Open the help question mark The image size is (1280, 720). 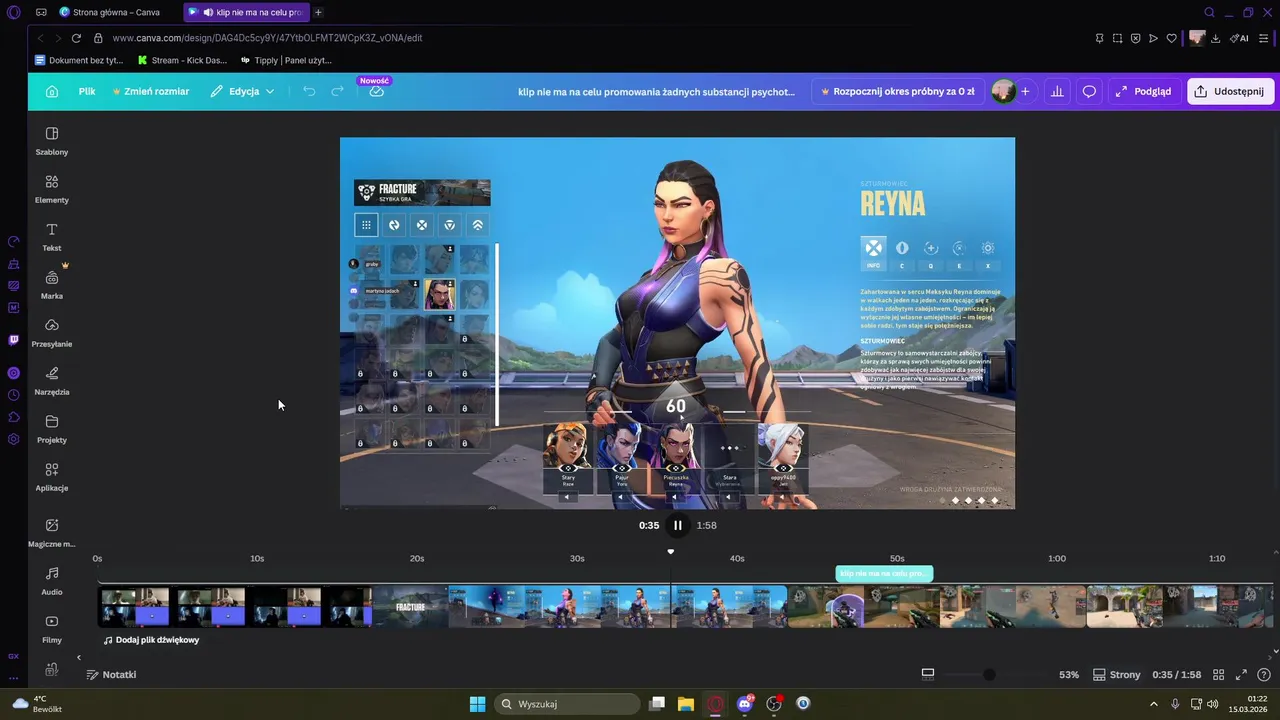point(1264,675)
